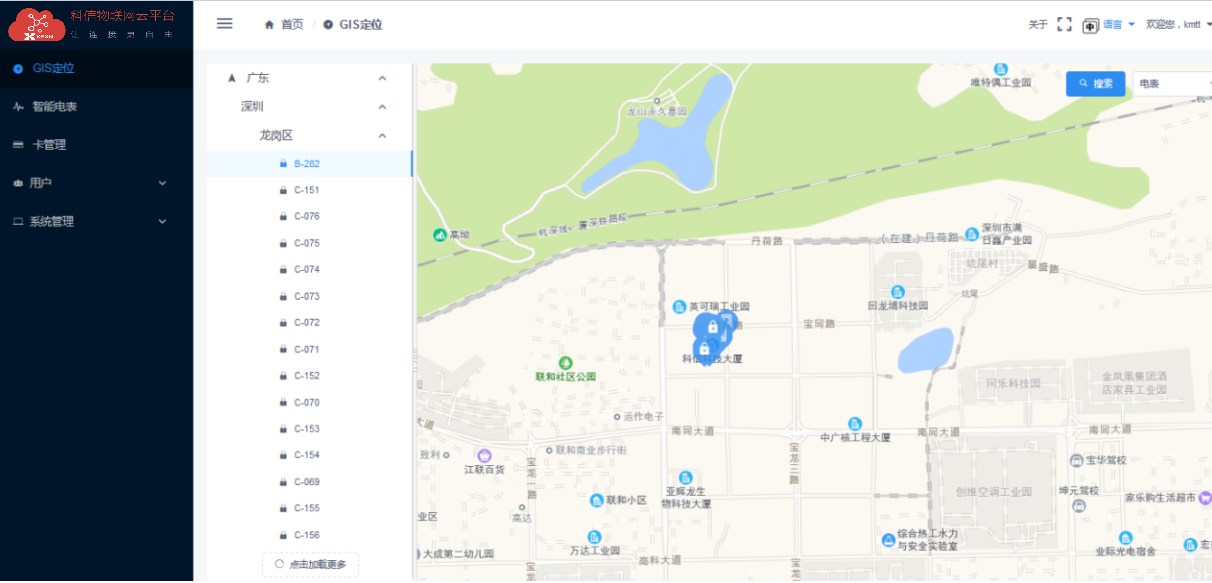Open the 语言 language dropdown
Viewport: 1212px width, 583px height.
coord(1118,25)
